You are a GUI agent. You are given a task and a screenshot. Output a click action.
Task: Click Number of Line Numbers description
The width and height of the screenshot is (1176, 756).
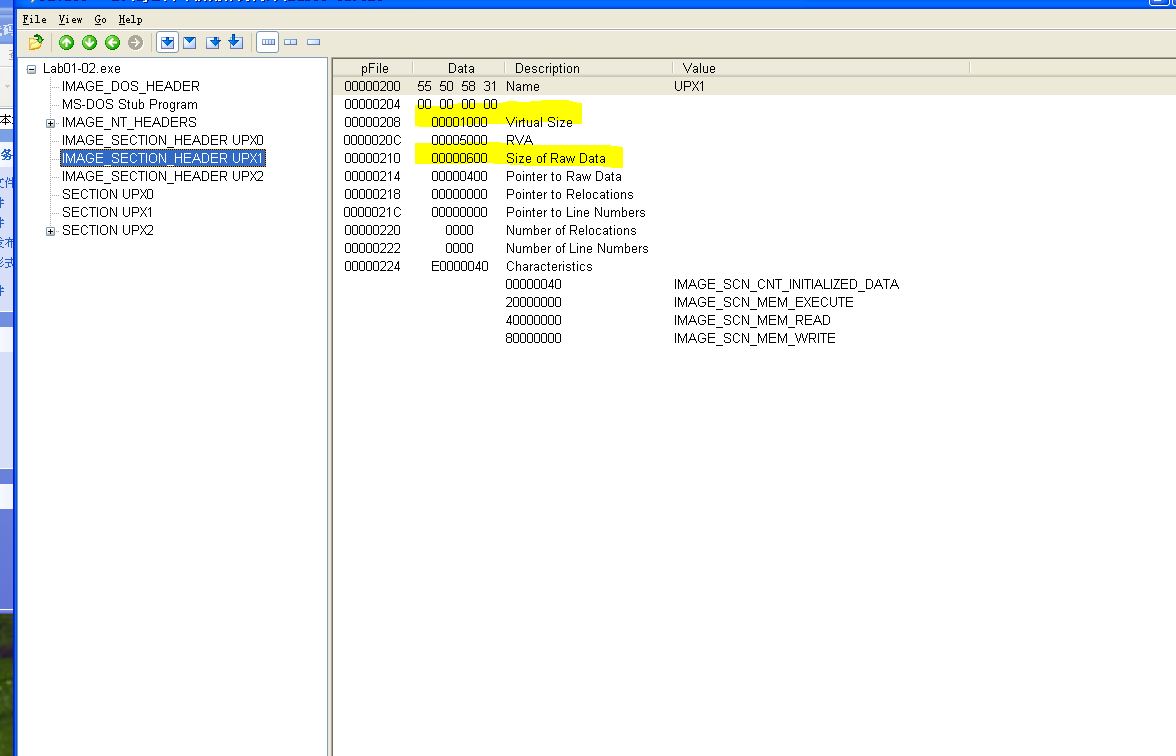578,248
